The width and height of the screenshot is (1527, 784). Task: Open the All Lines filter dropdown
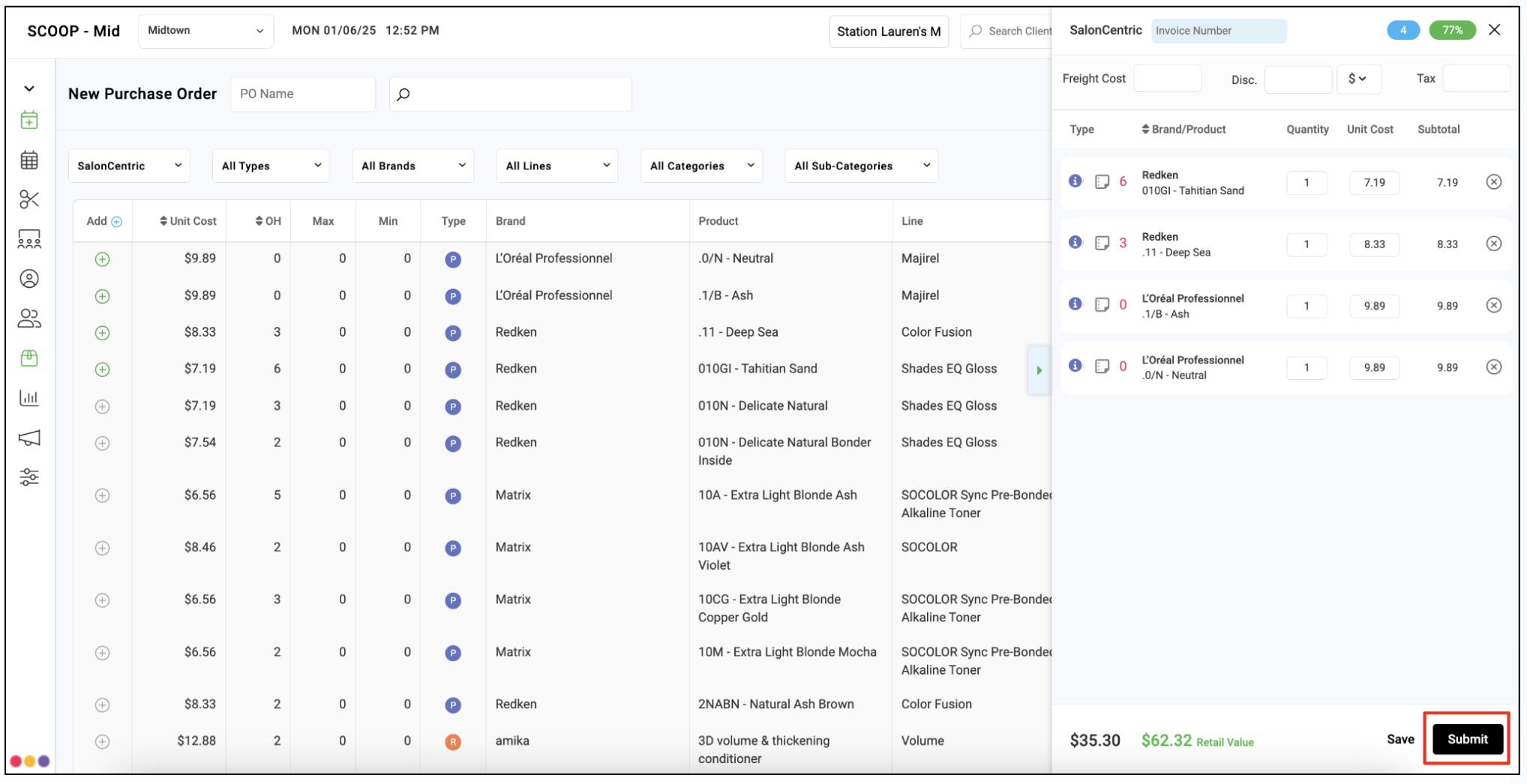point(557,166)
